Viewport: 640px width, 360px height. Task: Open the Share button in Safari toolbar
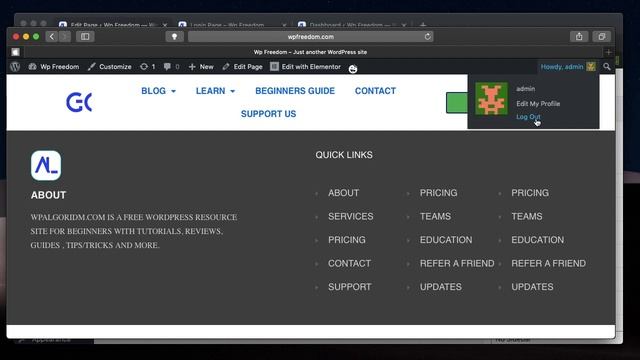pos(579,37)
